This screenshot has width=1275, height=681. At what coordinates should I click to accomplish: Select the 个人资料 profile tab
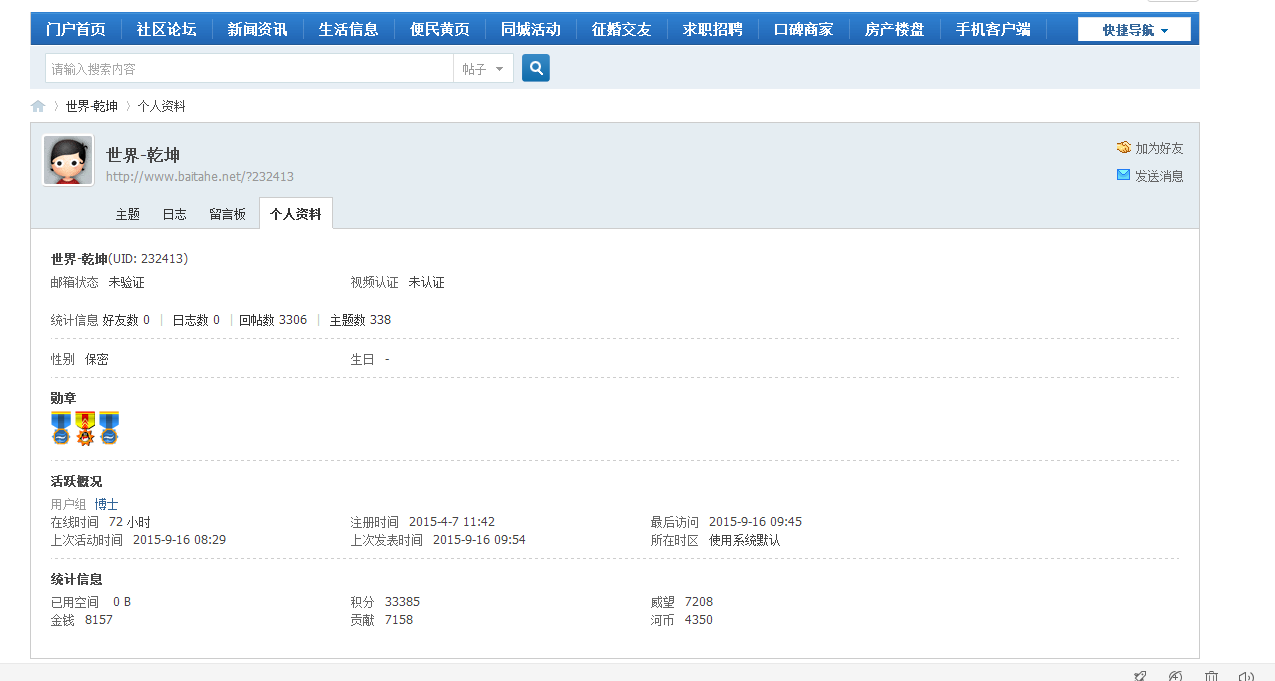pos(296,214)
